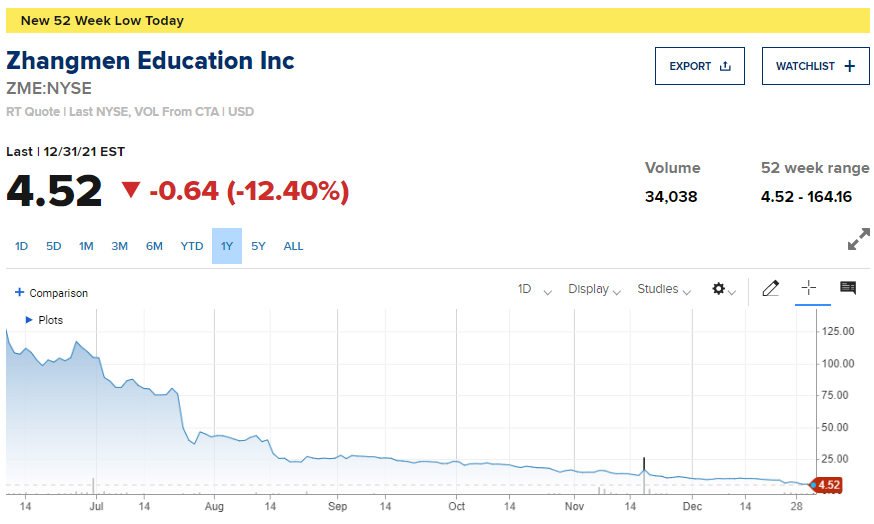Viewport: 874px width, 524px height.
Task: Click the Nov date axis label
Action: 574,506
